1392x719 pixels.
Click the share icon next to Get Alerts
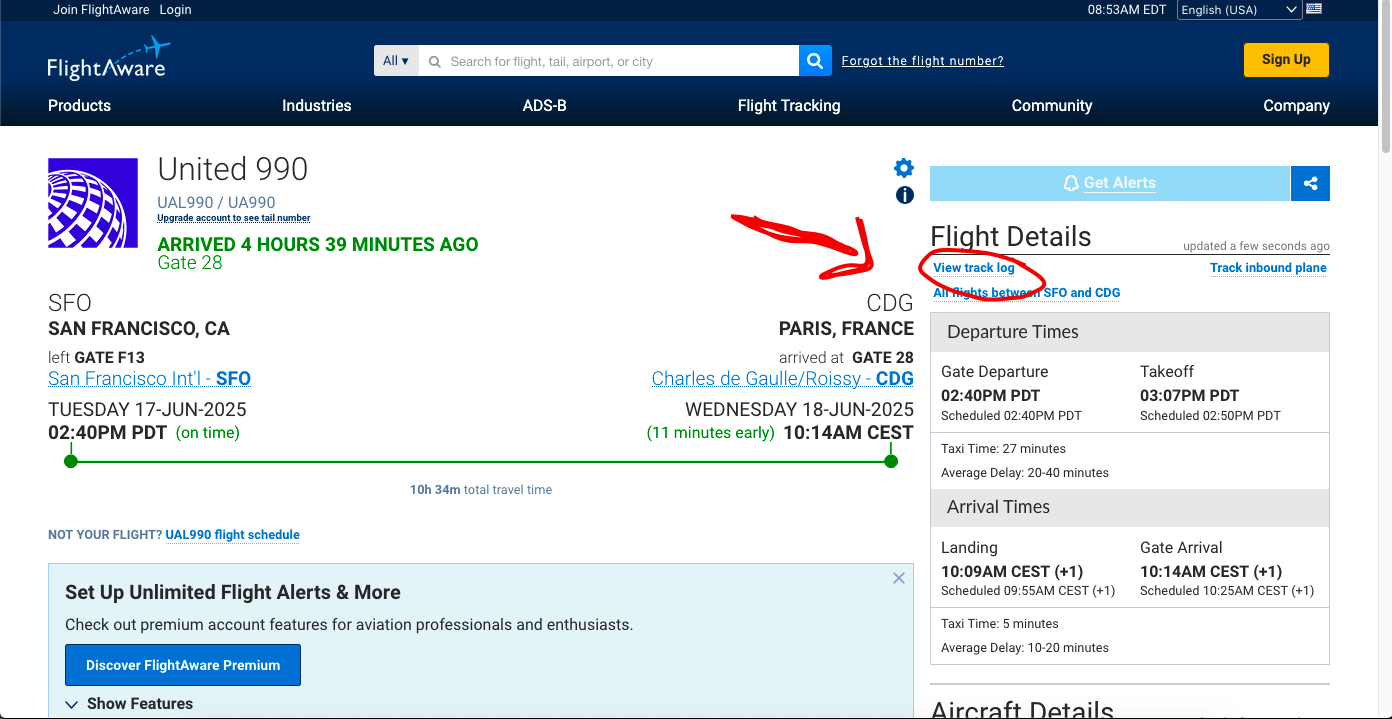click(1310, 183)
